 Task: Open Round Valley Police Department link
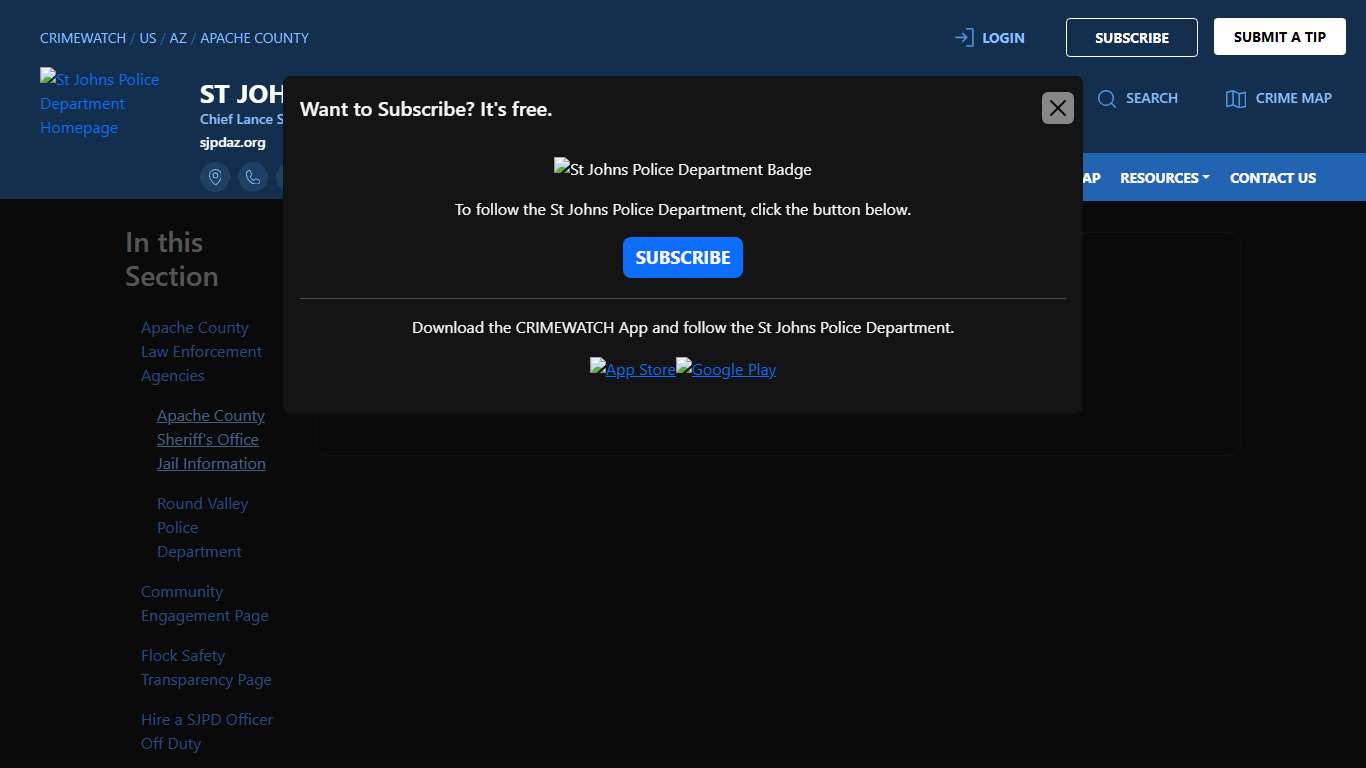pyautogui.click(x=201, y=528)
